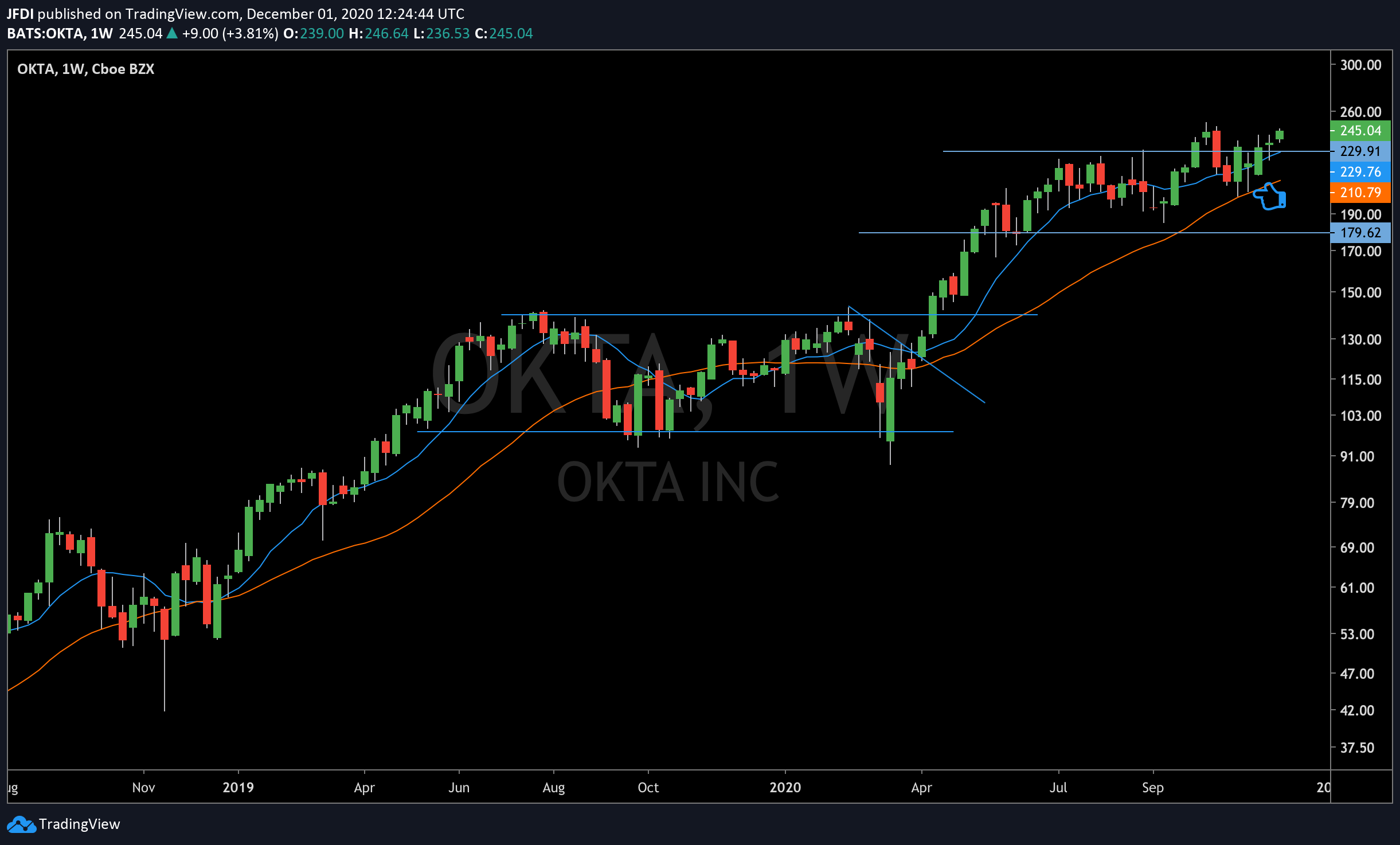1400x845 pixels.
Task: Click the bright blue 229.76 label
Action: click(x=1360, y=172)
